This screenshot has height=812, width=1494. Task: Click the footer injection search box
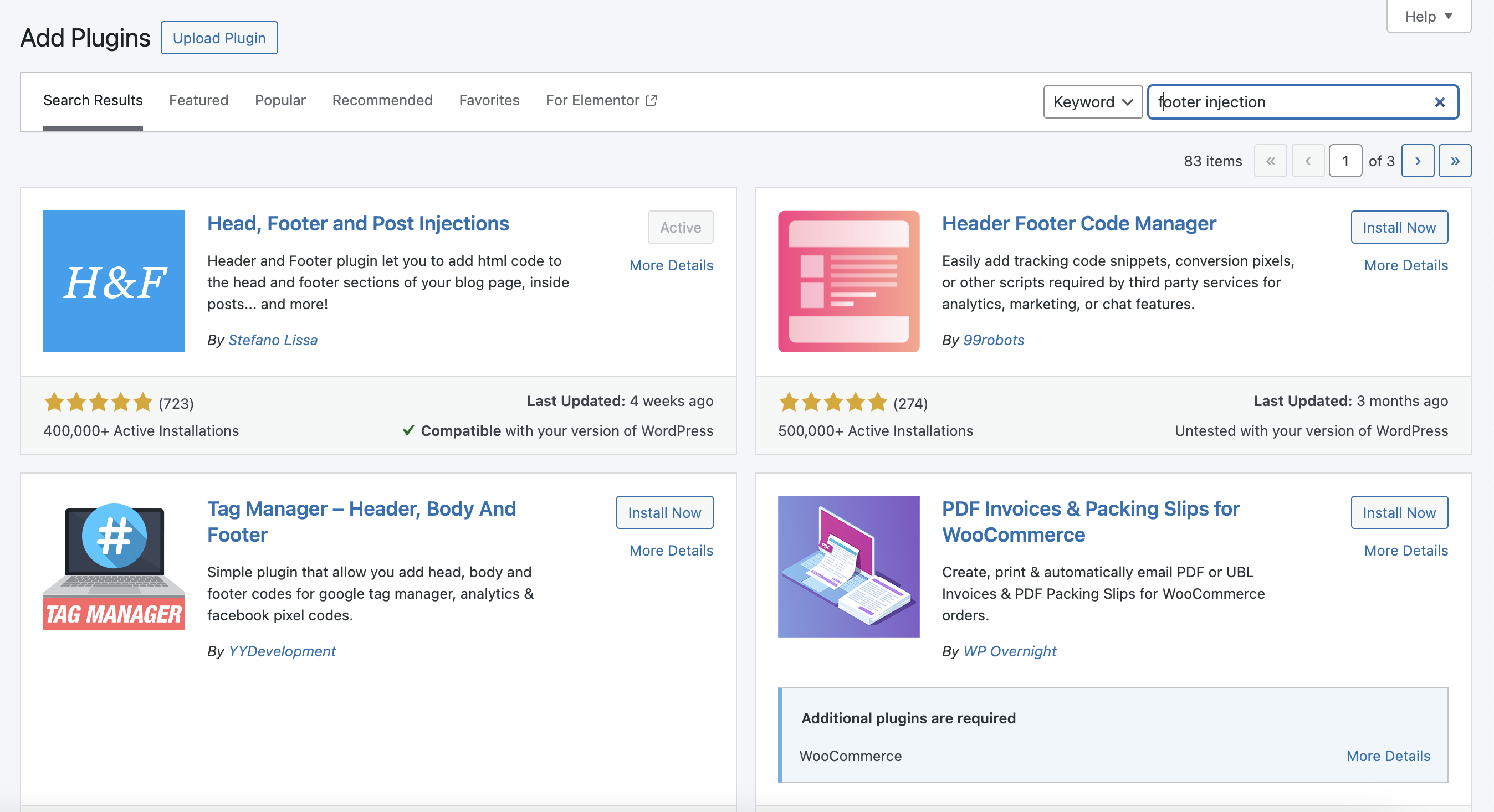tap(1287, 102)
